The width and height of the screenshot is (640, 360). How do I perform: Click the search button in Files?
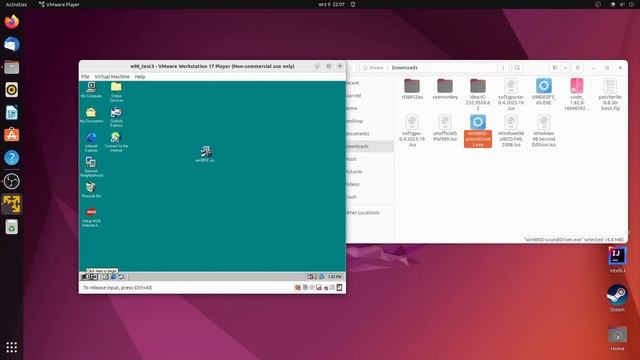pyautogui.click(x=517, y=68)
